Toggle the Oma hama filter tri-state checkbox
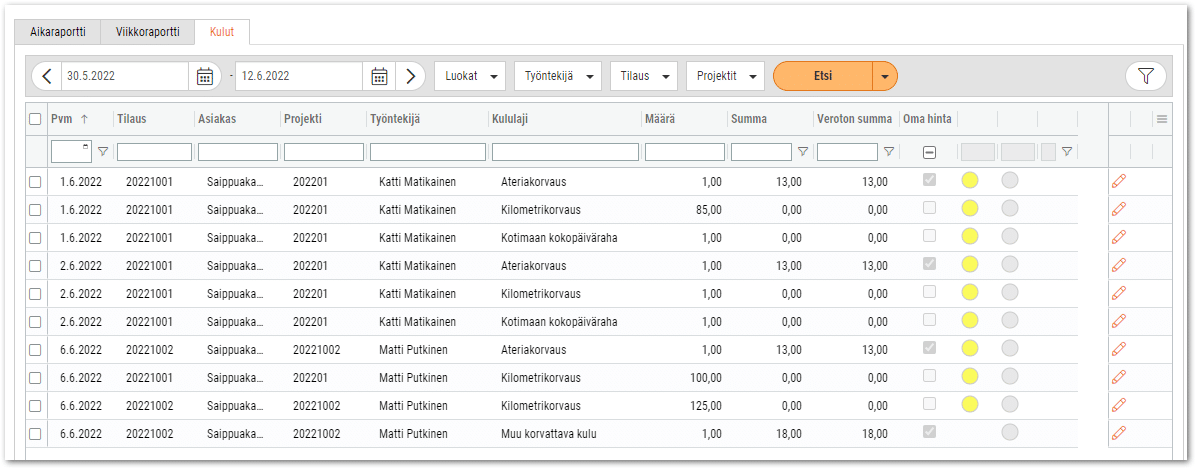Image resolution: width=1196 pixels, height=469 pixels. tap(929, 152)
